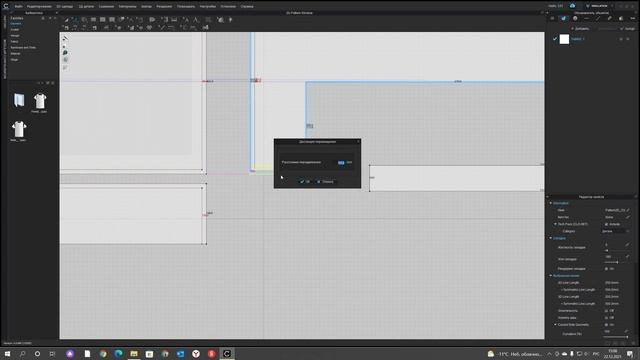Open the Edge icon on the taskbar

click(118, 353)
